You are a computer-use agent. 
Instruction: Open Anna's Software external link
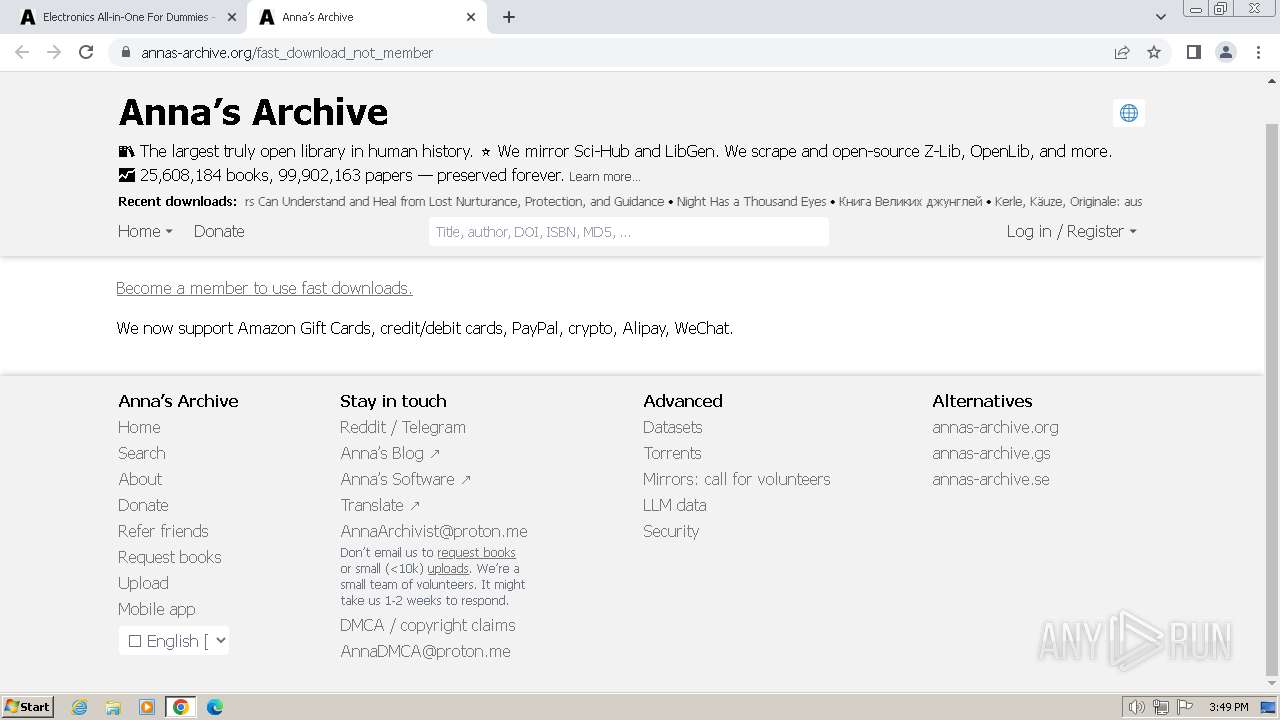click(x=405, y=479)
